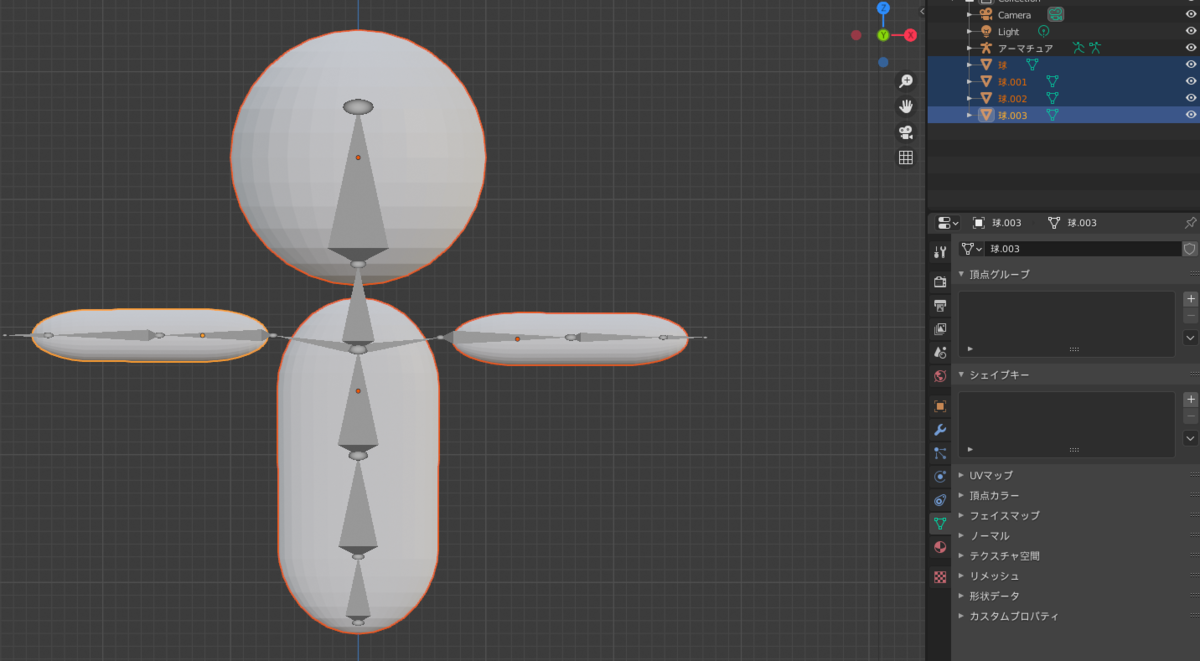This screenshot has height=661, width=1200.
Task: Toggle visibility of 球.003 object
Action: click(x=1190, y=115)
